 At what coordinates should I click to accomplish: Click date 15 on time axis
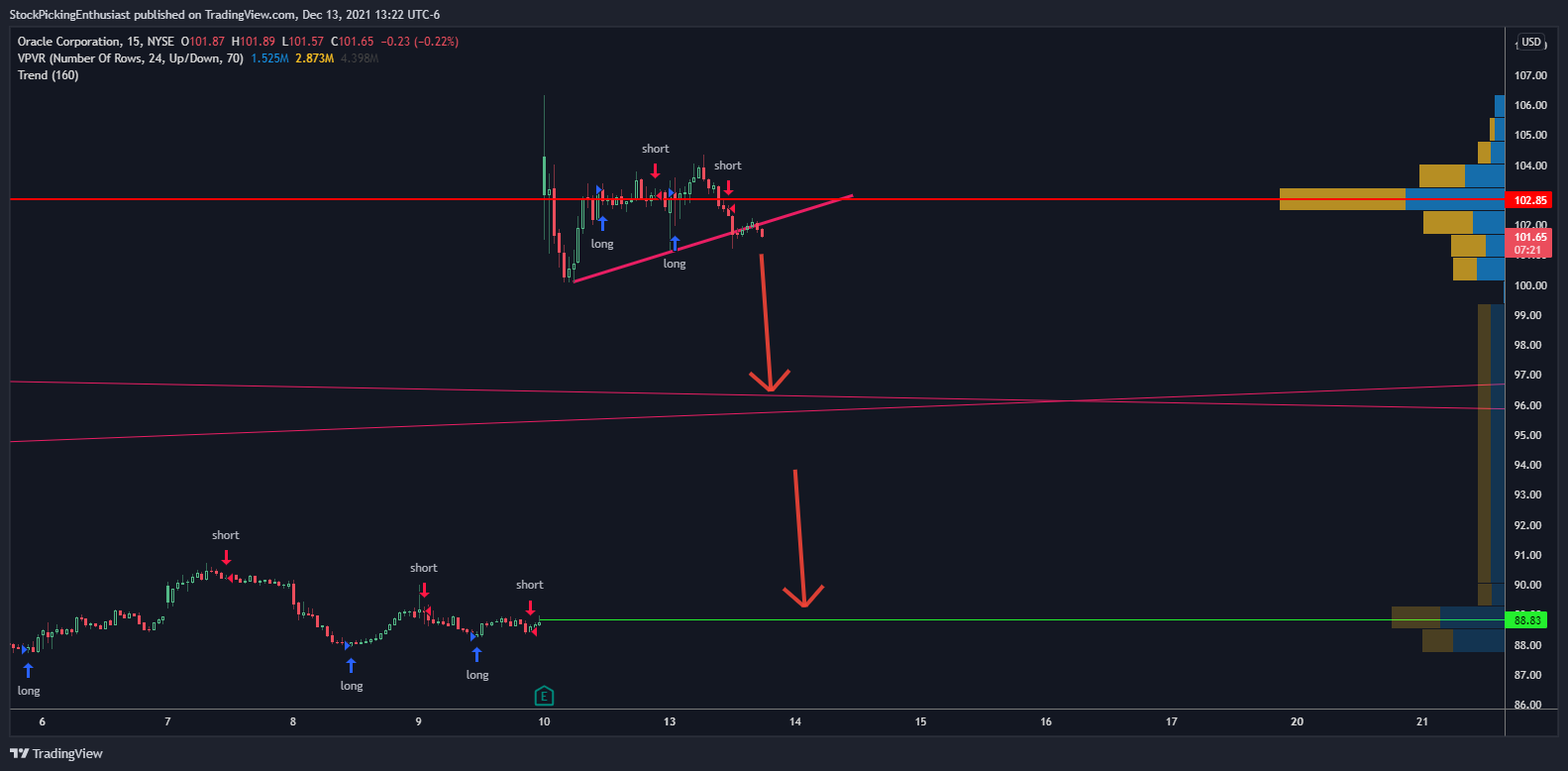(x=920, y=721)
